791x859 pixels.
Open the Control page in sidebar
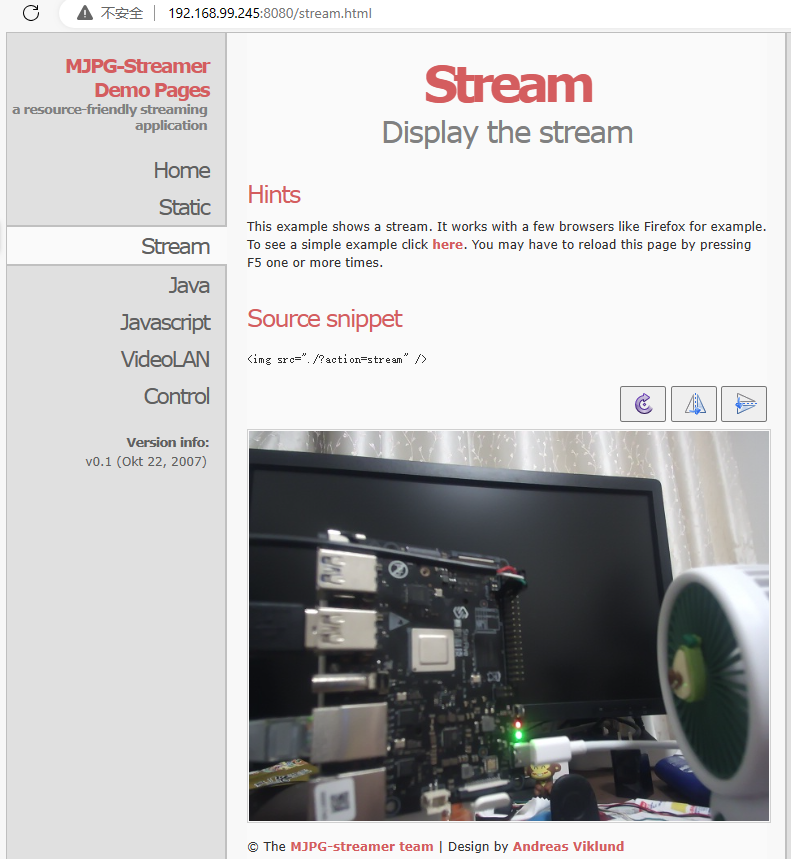[x=177, y=396]
